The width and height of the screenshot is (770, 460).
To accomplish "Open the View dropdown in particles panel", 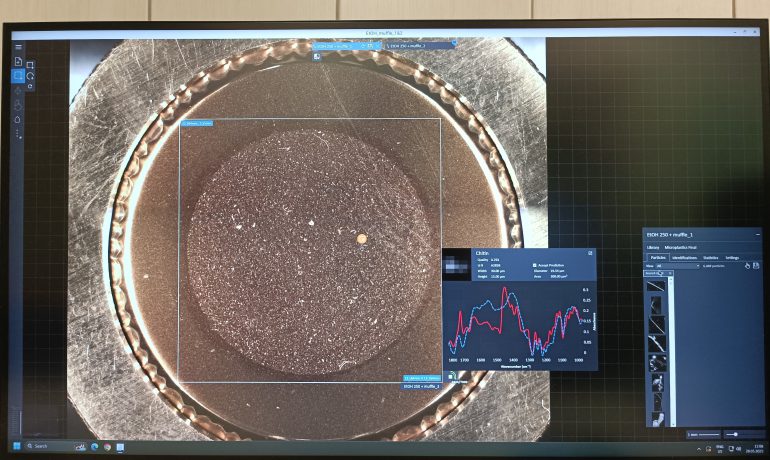I will tap(676, 265).
